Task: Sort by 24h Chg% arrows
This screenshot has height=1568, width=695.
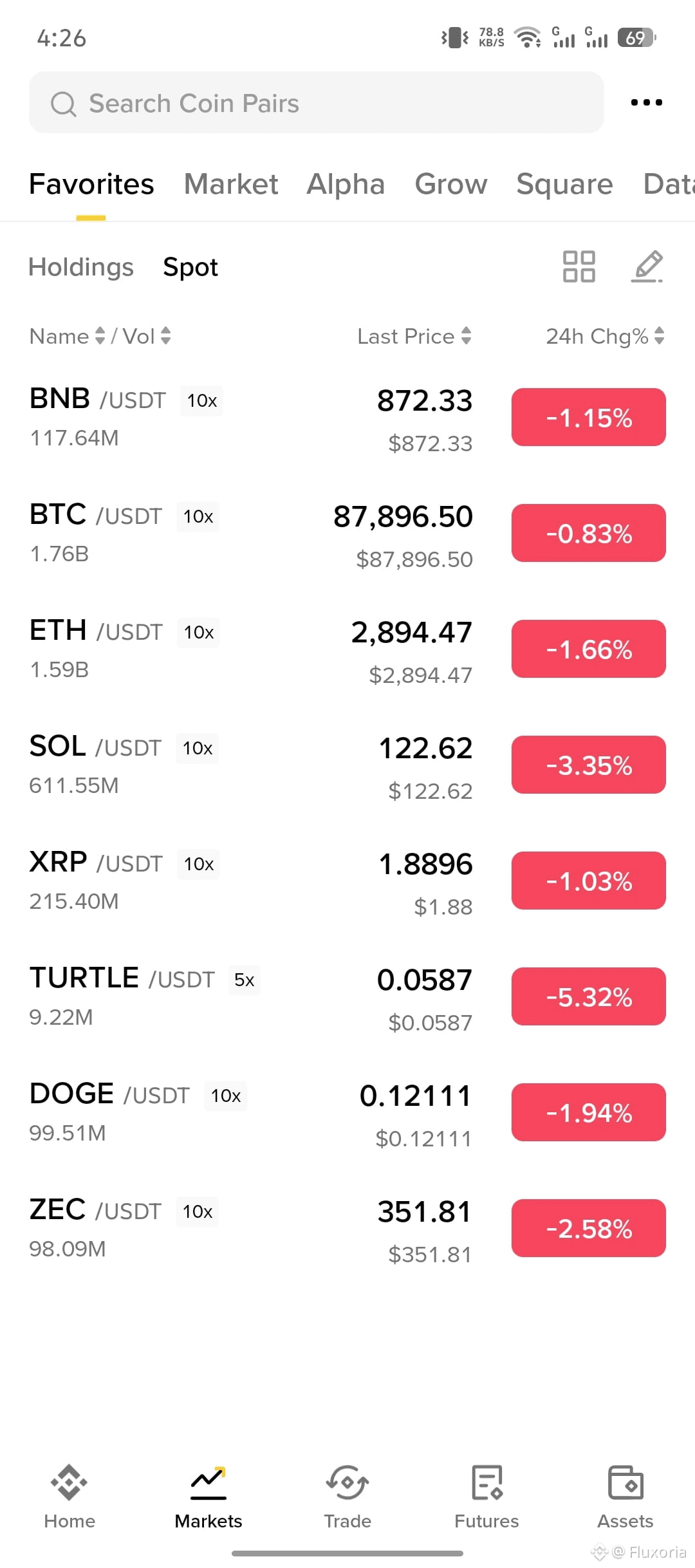Action: (x=660, y=335)
